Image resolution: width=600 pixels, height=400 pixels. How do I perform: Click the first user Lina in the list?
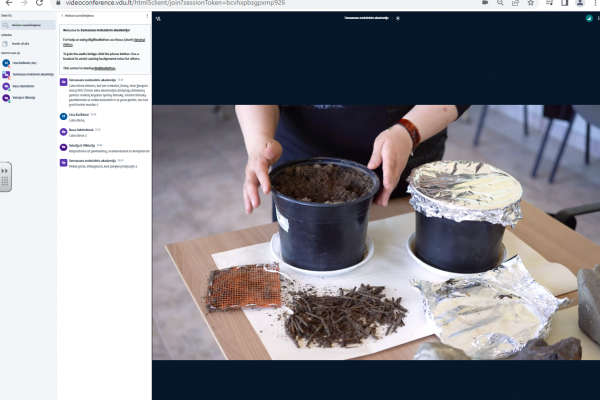(x=28, y=63)
